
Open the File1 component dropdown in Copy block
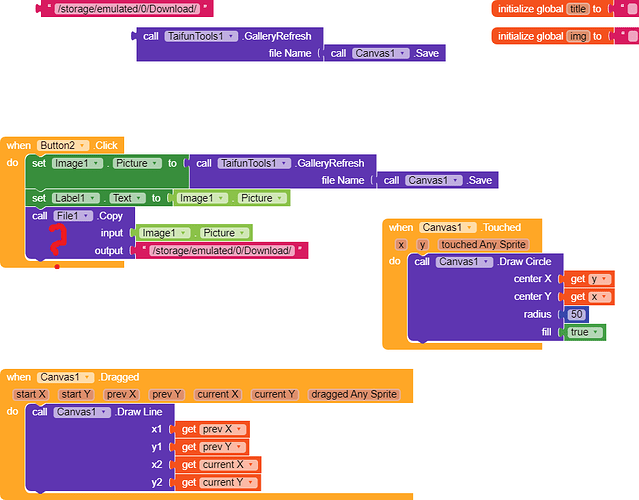(93, 215)
